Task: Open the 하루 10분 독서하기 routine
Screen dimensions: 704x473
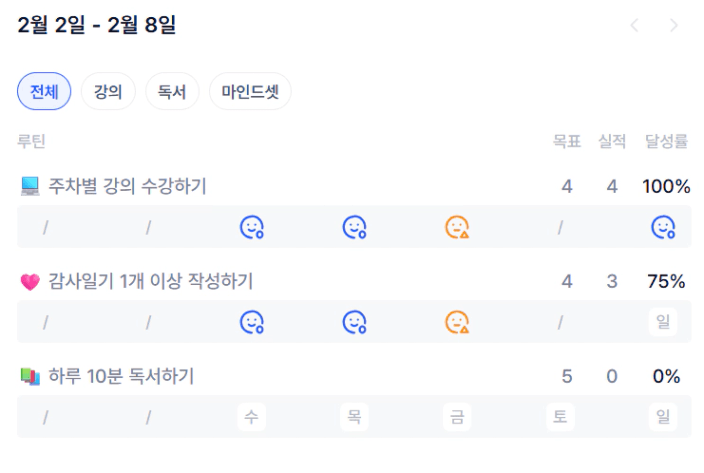Action: (x=121, y=377)
